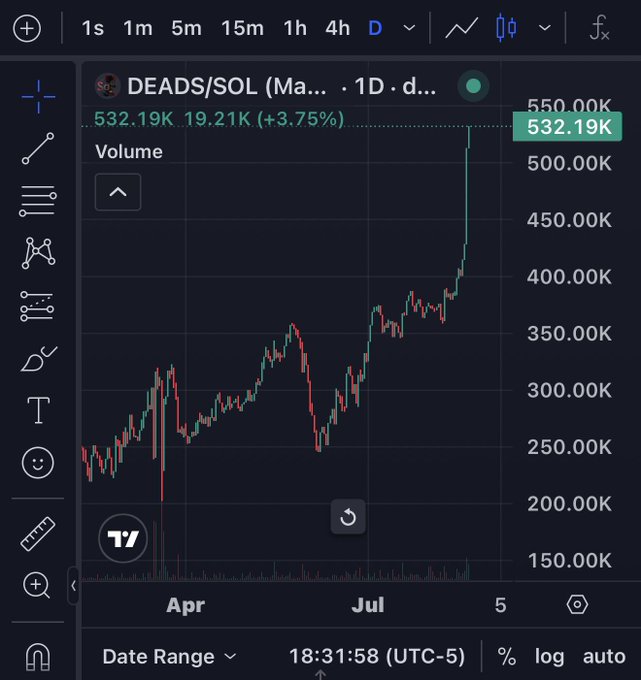Click the green market status indicator
Screen dimensions: 641x680
point(473,86)
